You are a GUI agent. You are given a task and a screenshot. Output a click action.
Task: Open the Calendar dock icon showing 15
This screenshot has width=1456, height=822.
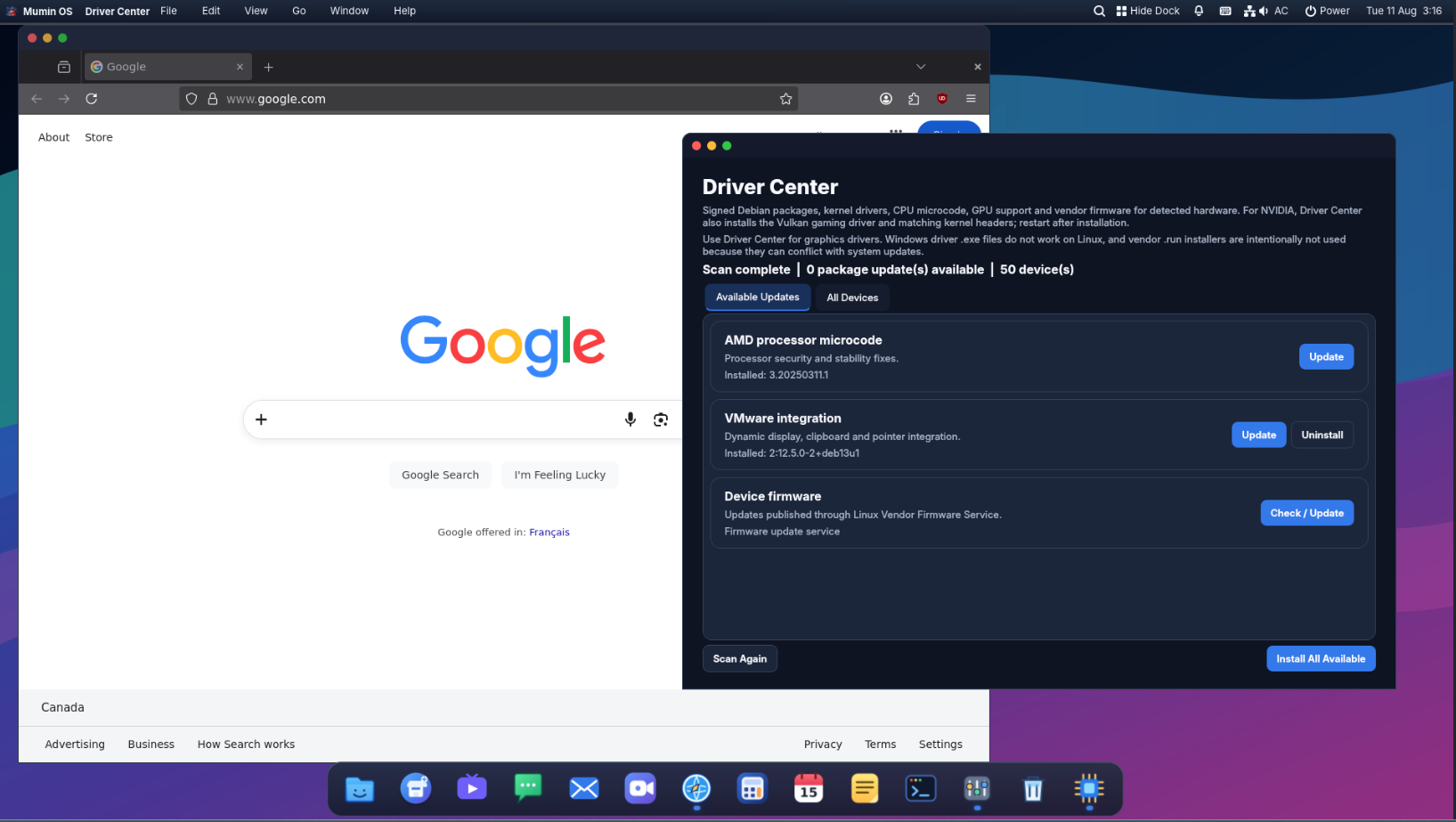coord(809,789)
